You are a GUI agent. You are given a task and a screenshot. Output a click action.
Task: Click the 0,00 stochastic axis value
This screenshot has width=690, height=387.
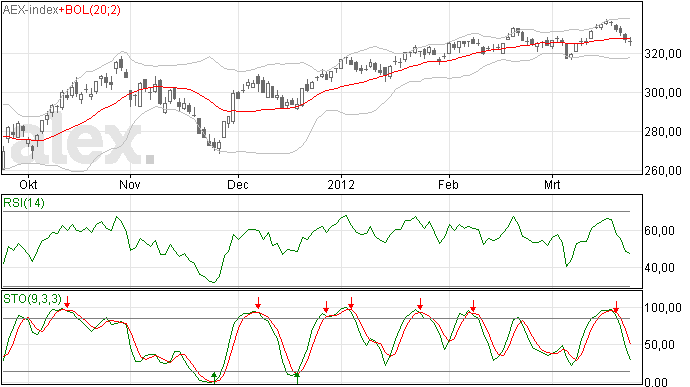[656, 382]
